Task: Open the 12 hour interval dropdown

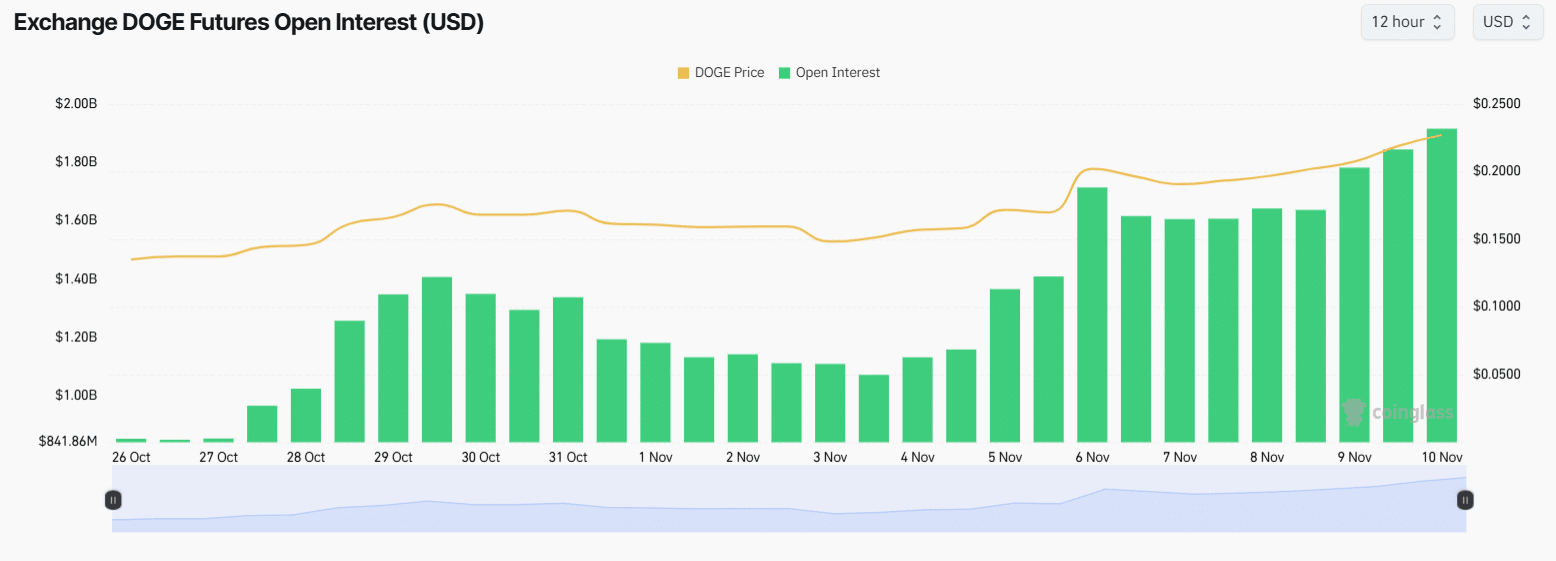Action: [x=1407, y=22]
